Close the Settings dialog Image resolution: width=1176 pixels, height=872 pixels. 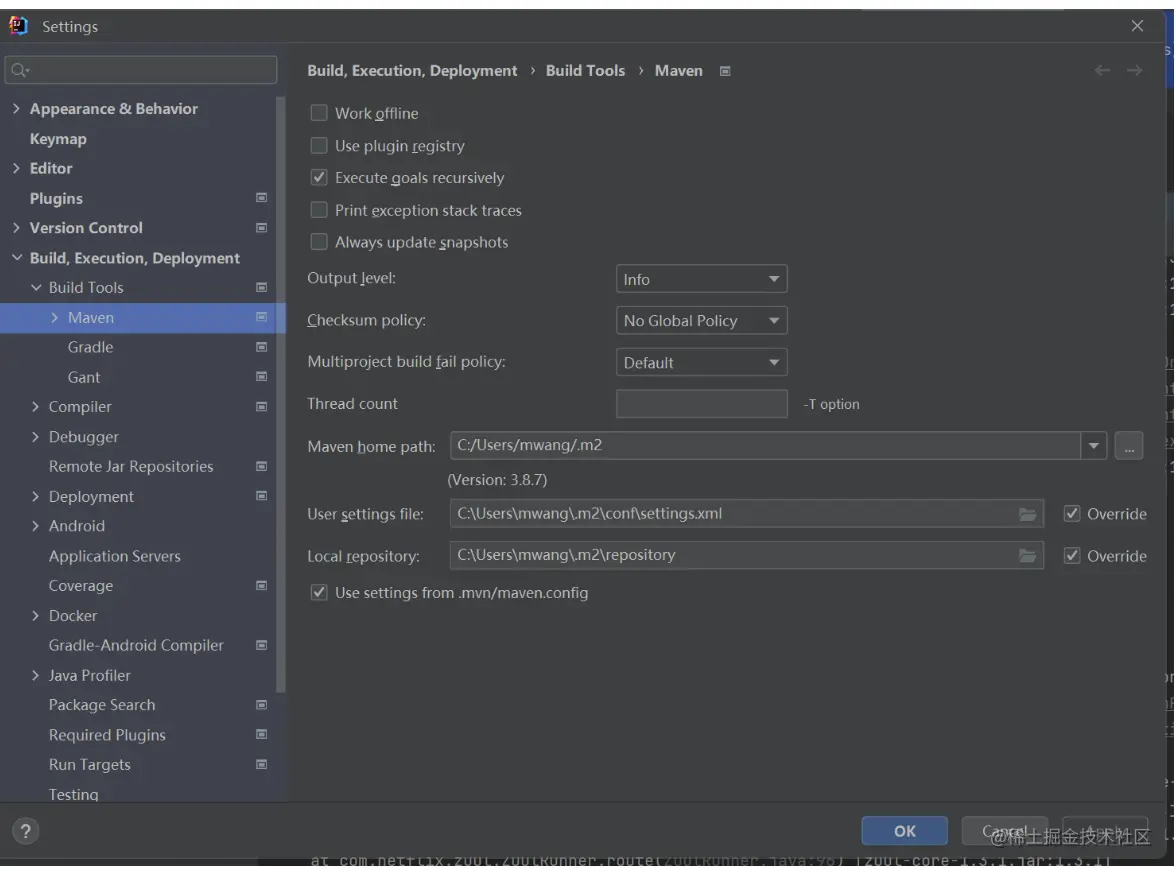[x=1137, y=26]
